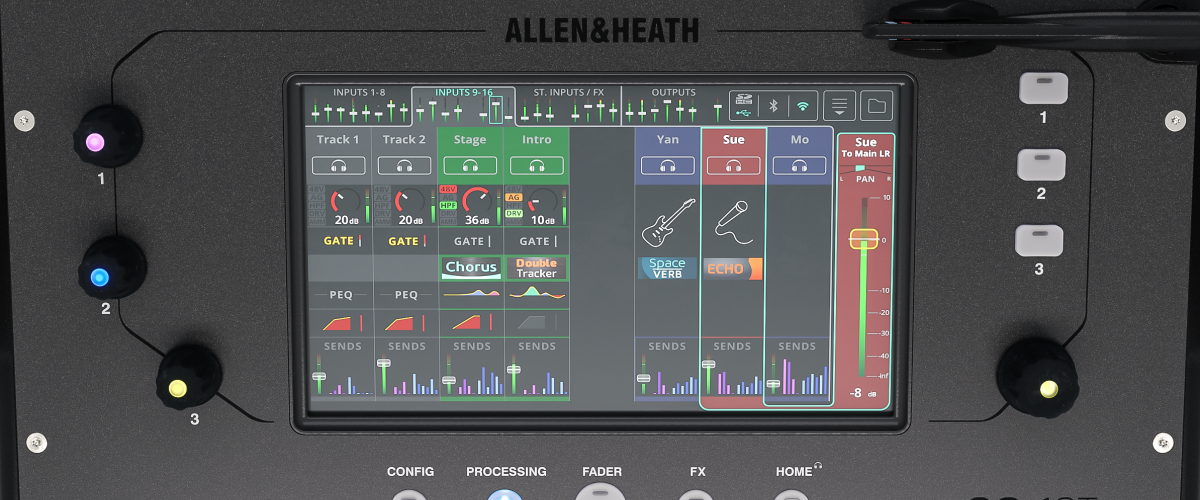Toggle the GATE on Intro channel

click(536, 241)
